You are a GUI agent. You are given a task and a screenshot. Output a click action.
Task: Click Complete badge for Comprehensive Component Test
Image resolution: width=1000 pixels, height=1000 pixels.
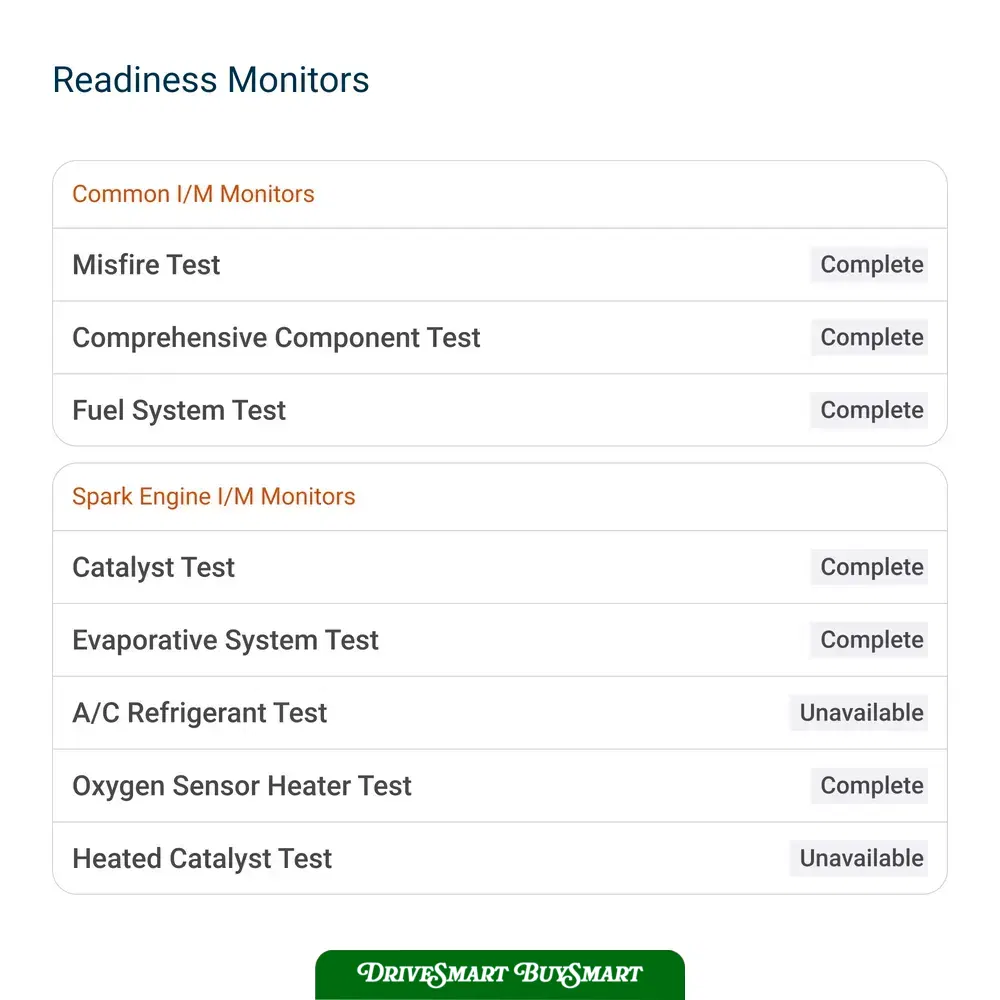tap(869, 337)
